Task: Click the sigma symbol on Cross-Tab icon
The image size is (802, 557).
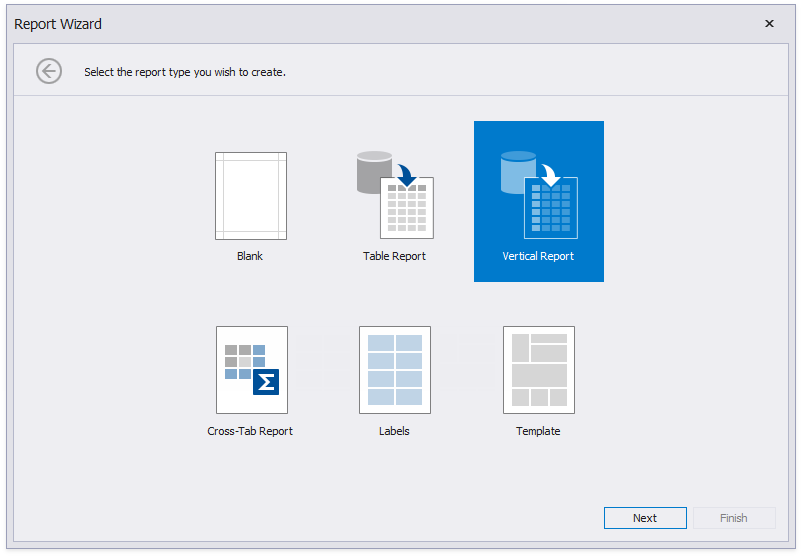Action: point(266,382)
